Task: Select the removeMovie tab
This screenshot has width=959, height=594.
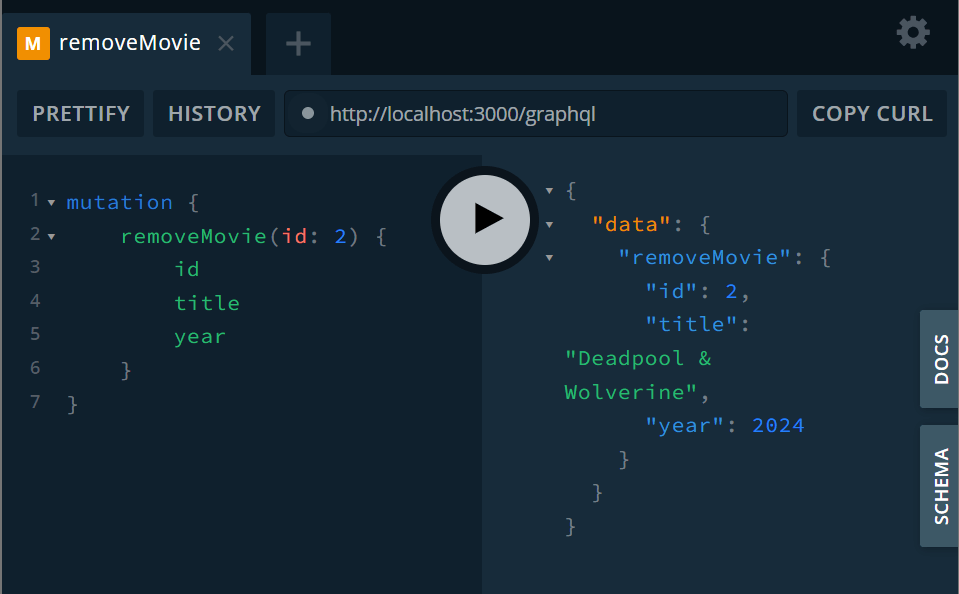Action: coord(127,43)
